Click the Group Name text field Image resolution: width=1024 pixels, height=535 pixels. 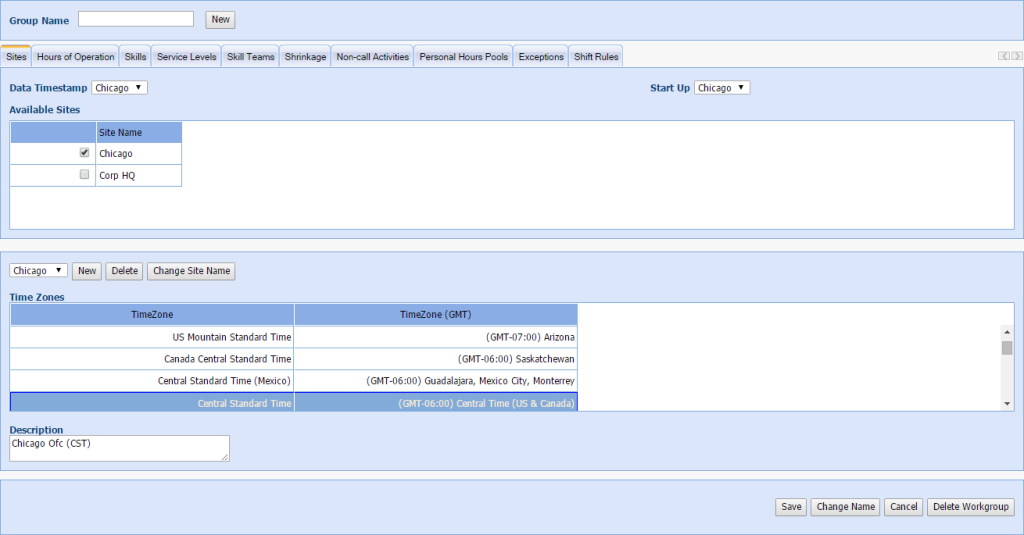(x=136, y=19)
